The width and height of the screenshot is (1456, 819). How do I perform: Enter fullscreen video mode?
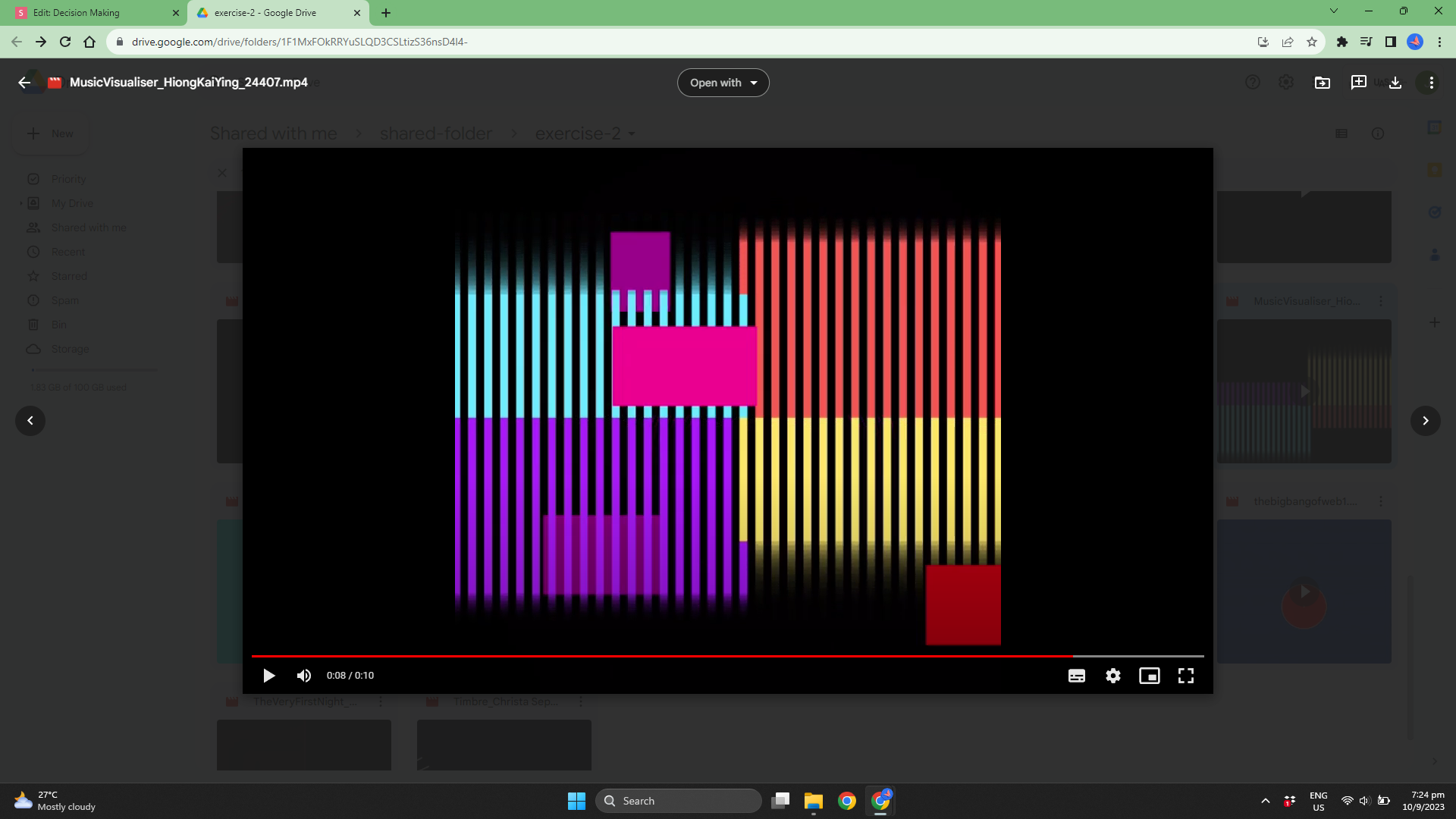1185,676
